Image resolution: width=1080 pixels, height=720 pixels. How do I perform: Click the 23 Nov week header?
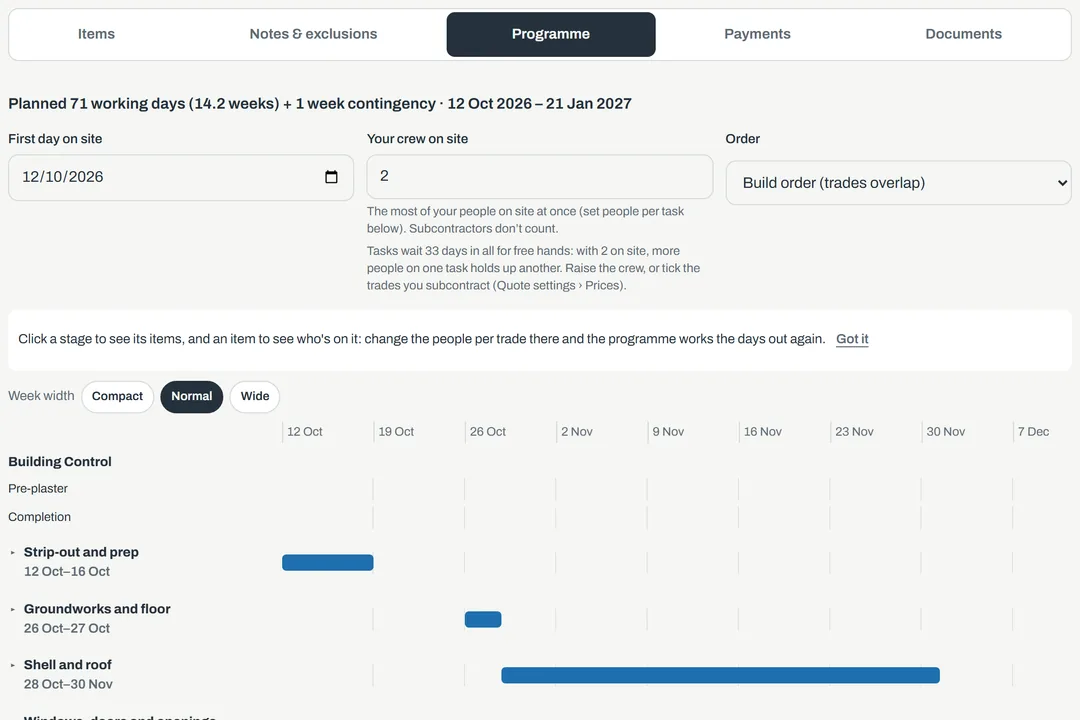point(854,431)
